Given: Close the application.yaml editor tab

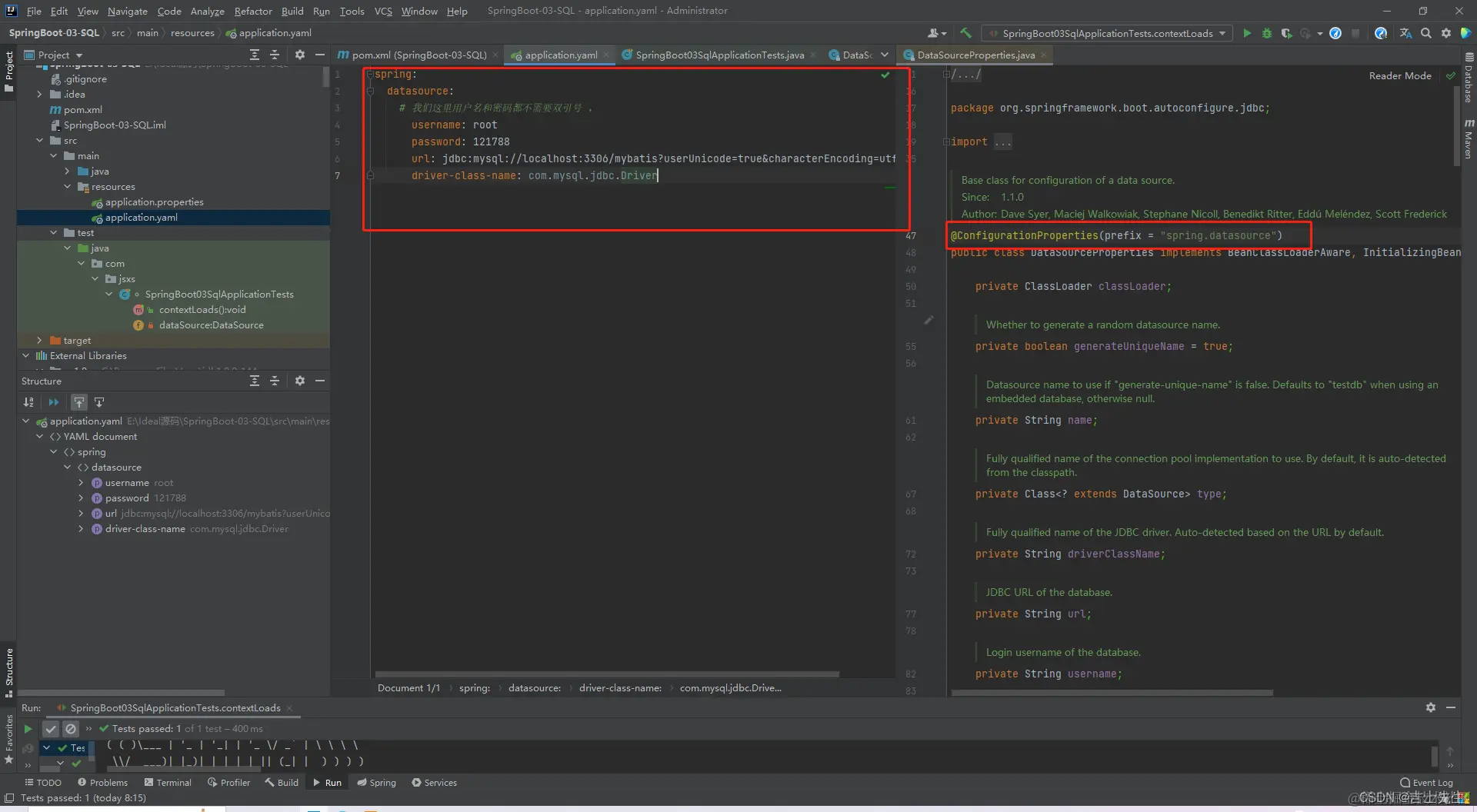Looking at the screenshot, I should [x=606, y=55].
